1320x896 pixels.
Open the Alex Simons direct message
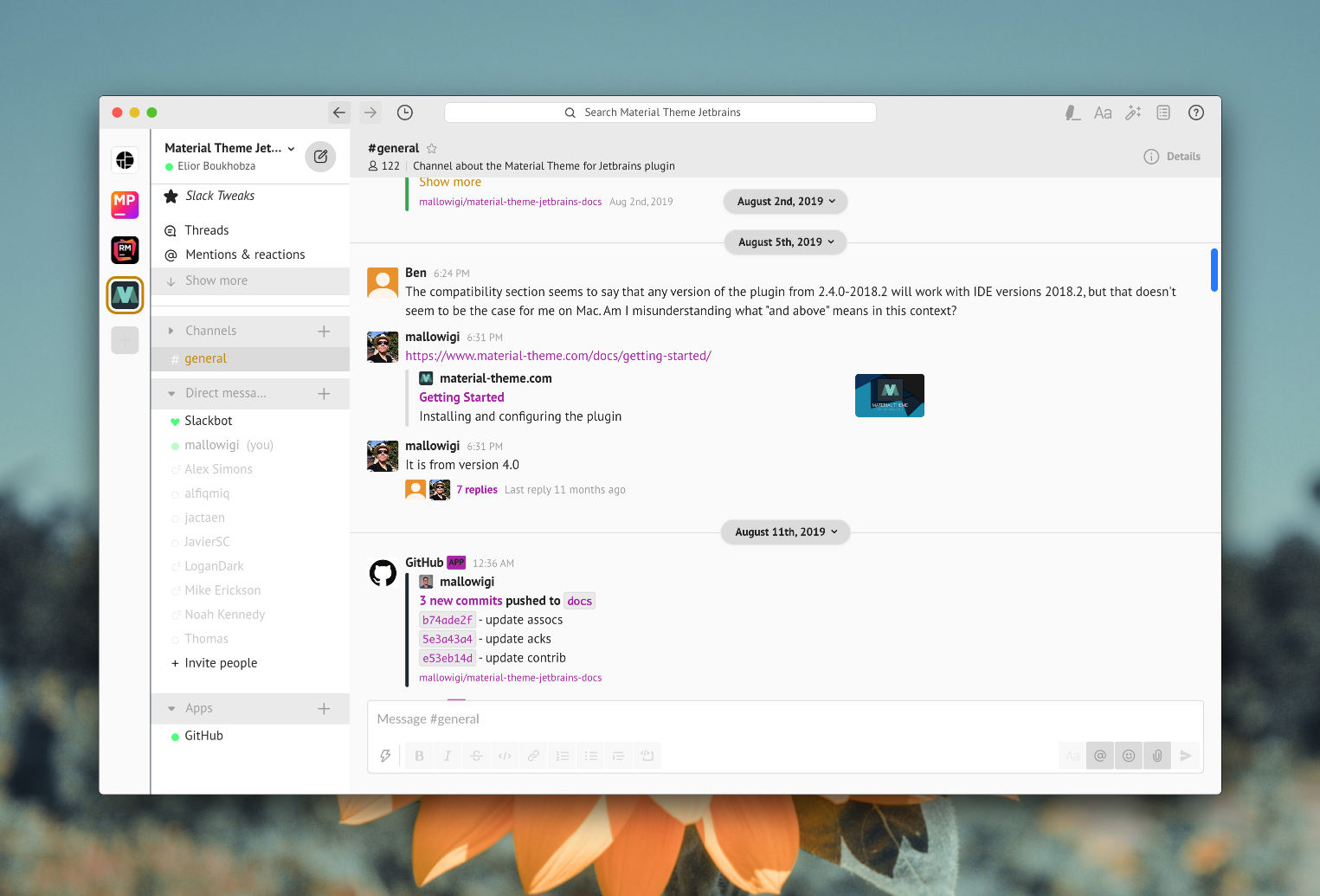tap(250, 469)
